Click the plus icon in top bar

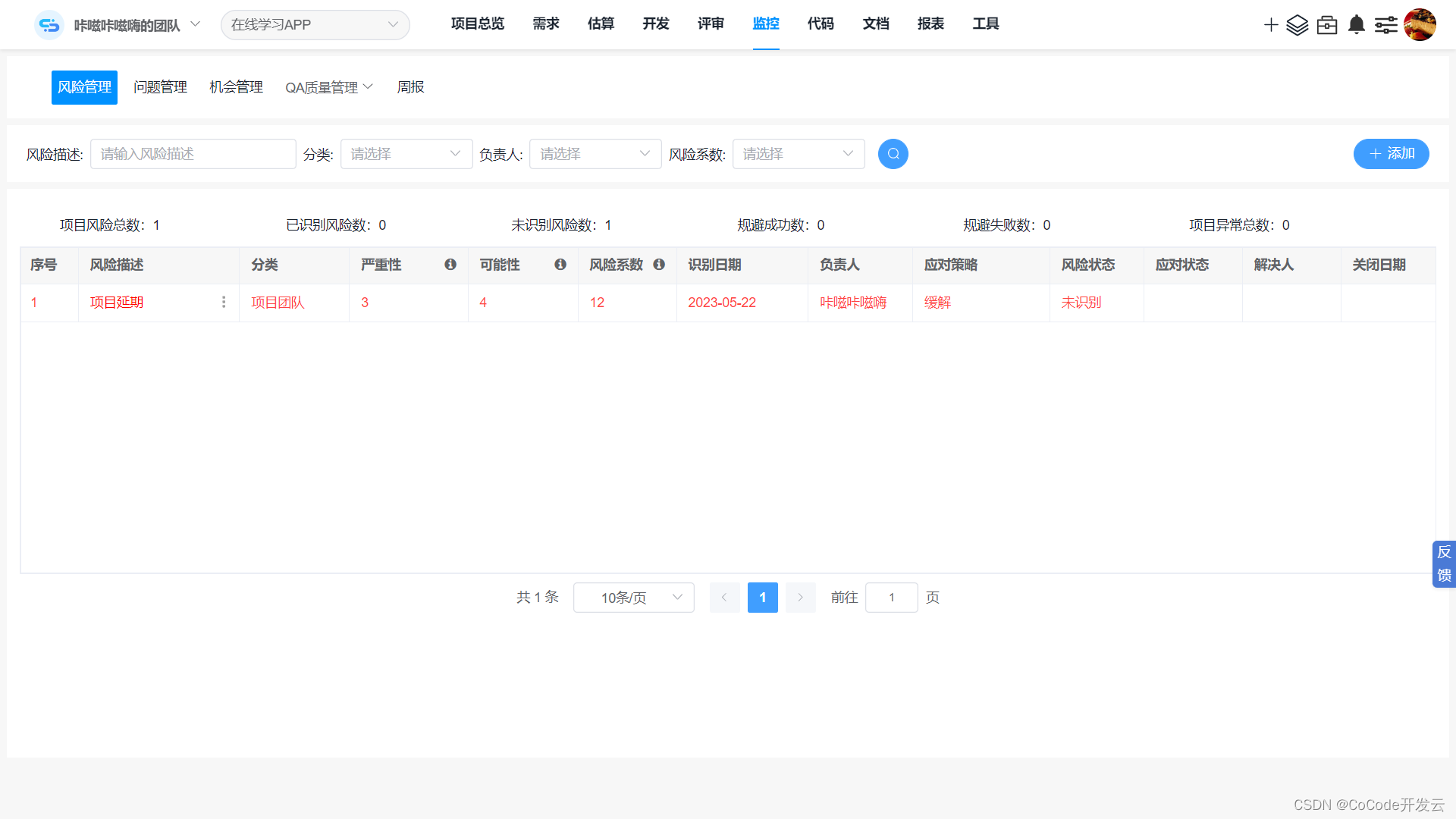[x=1271, y=25]
